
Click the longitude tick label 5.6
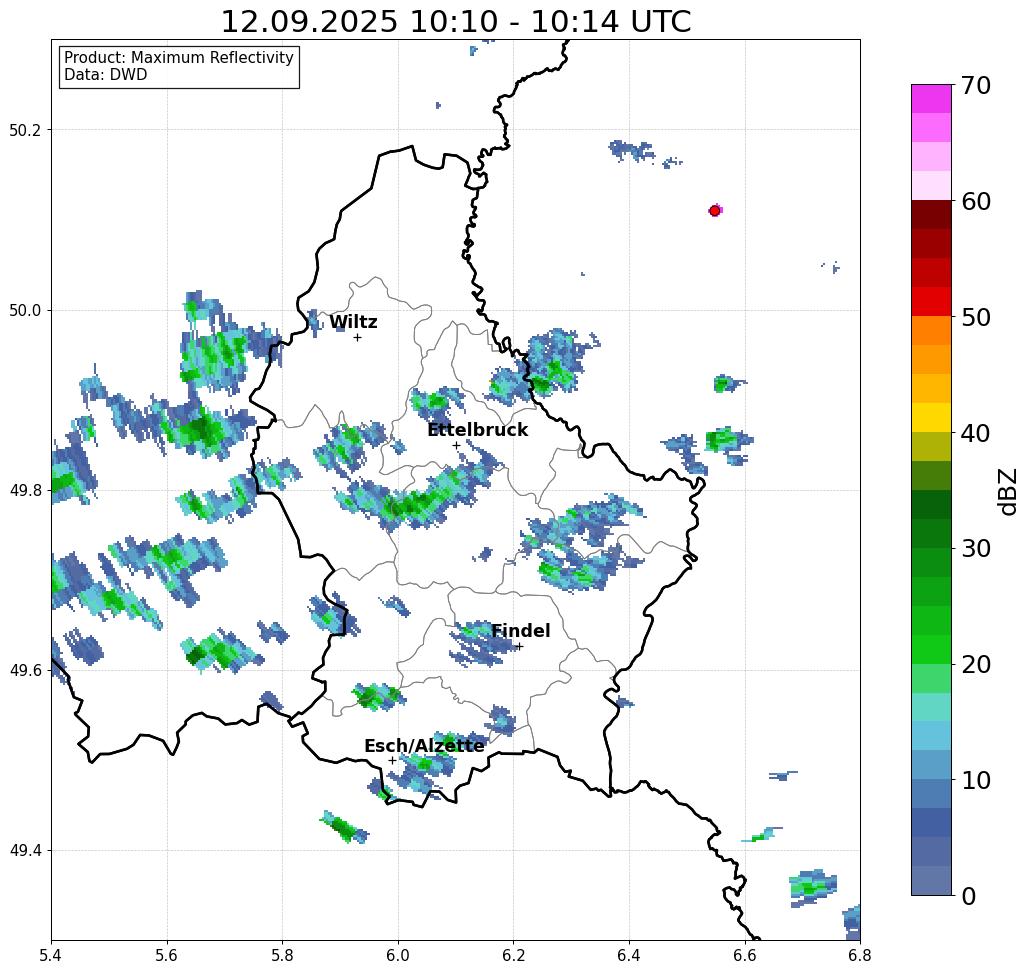[167, 955]
